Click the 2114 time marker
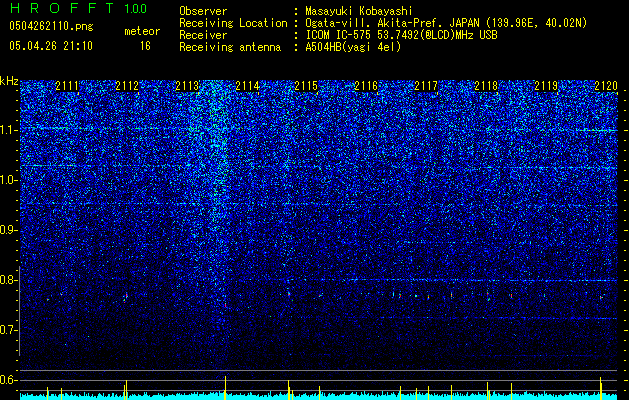The image size is (629, 400). point(247,86)
